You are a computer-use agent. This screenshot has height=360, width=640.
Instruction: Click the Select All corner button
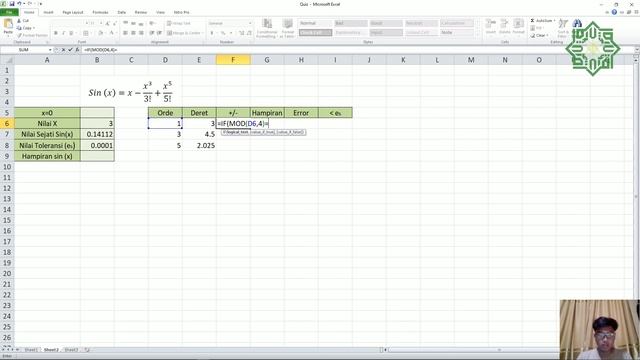coord(7,60)
